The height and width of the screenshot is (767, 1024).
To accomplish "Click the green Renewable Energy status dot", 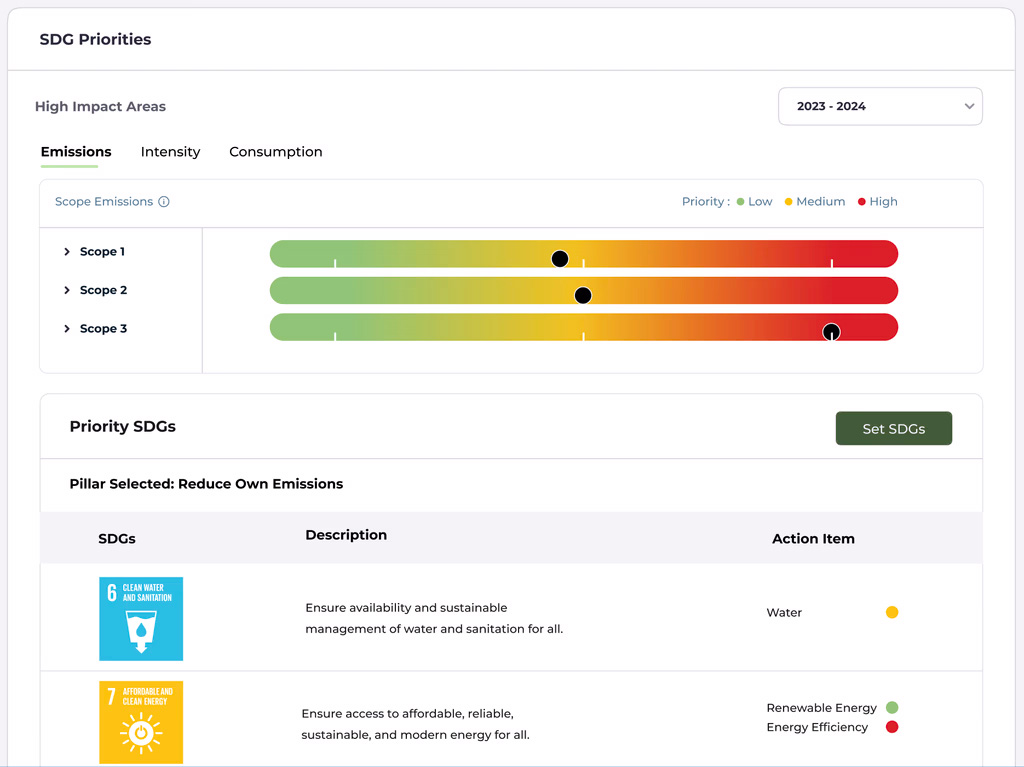I will (892, 708).
